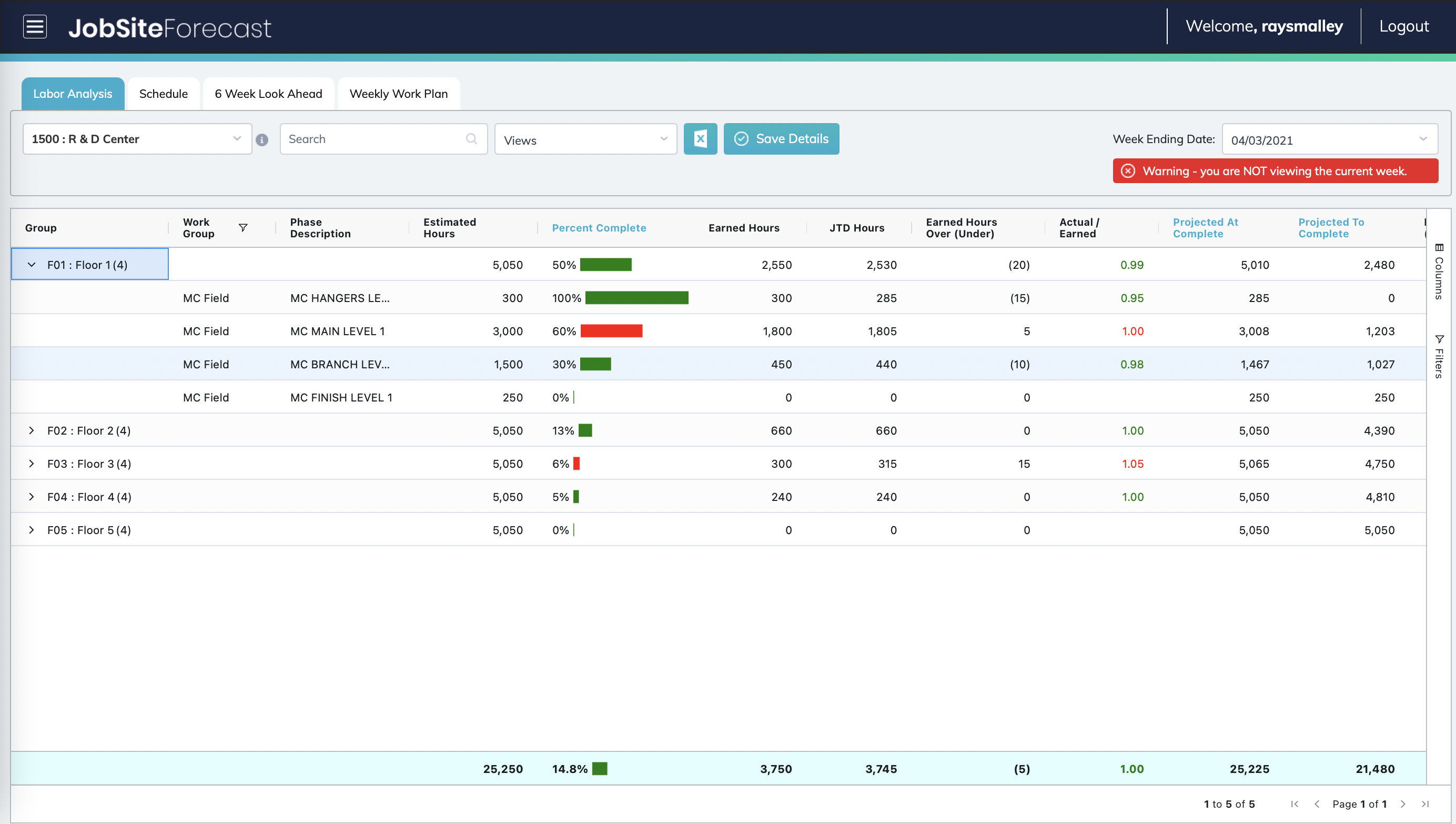Viewport: 1456px width, 824px height.
Task: Click the Excel export icon button
Action: tap(700, 139)
